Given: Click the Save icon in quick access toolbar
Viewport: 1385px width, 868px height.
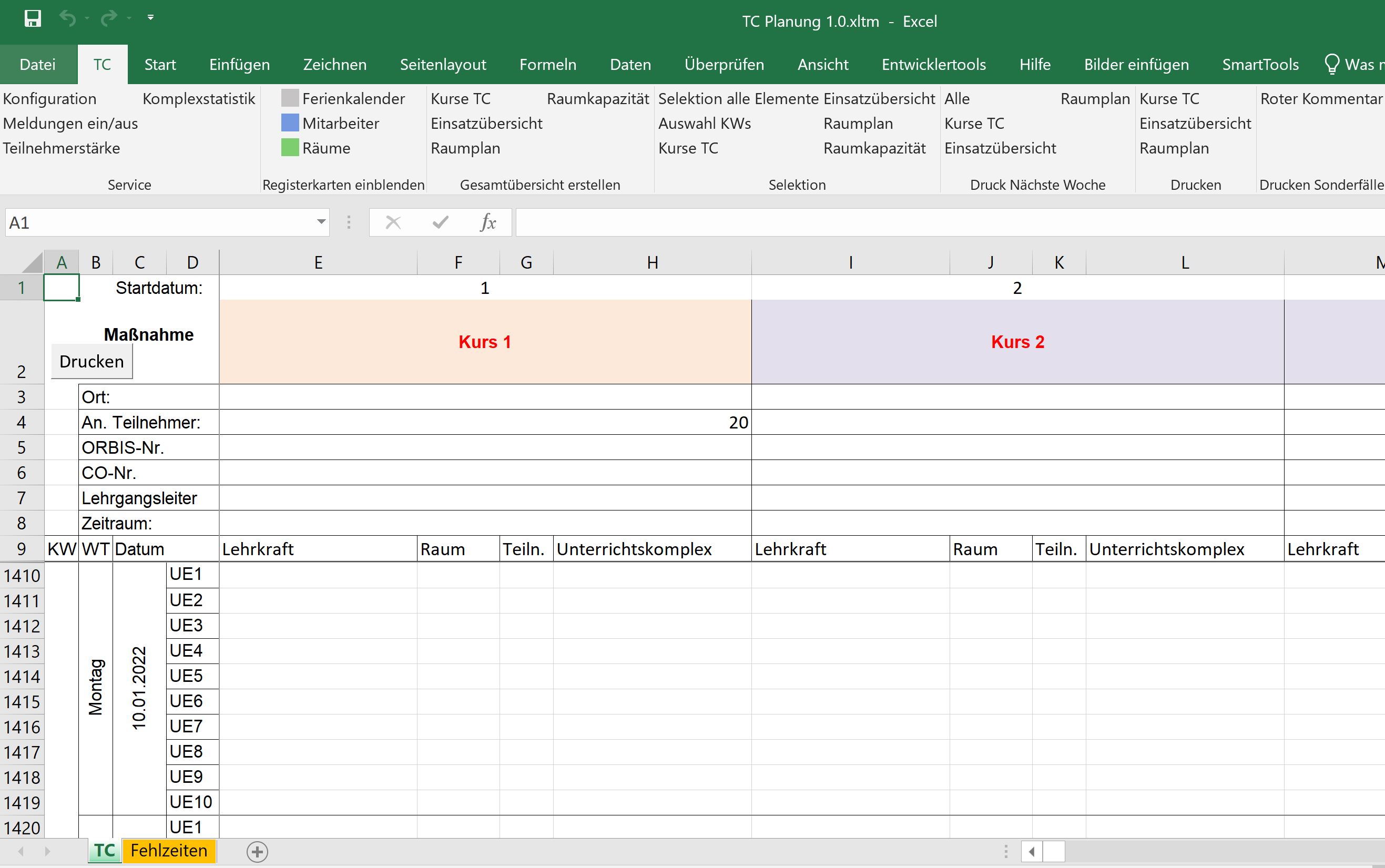Looking at the screenshot, I should (33, 18).
